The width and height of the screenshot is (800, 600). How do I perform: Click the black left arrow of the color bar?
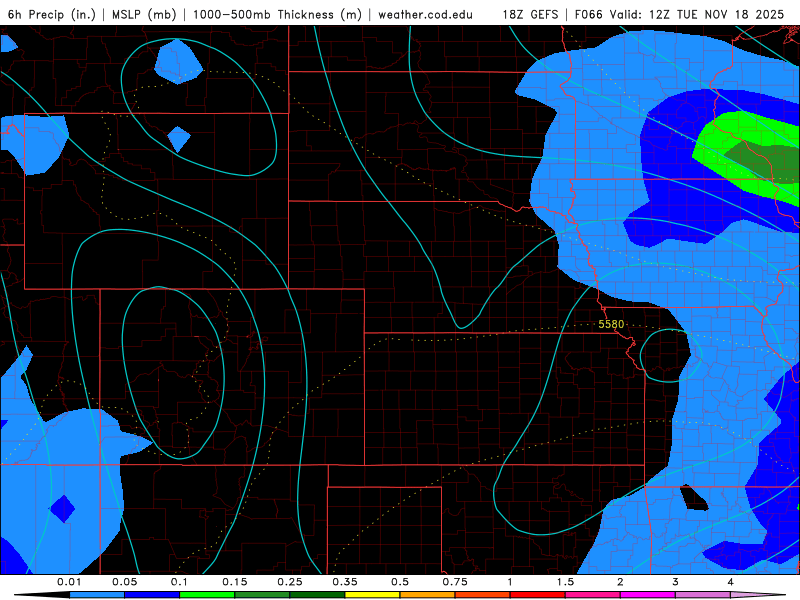[42, 595]
